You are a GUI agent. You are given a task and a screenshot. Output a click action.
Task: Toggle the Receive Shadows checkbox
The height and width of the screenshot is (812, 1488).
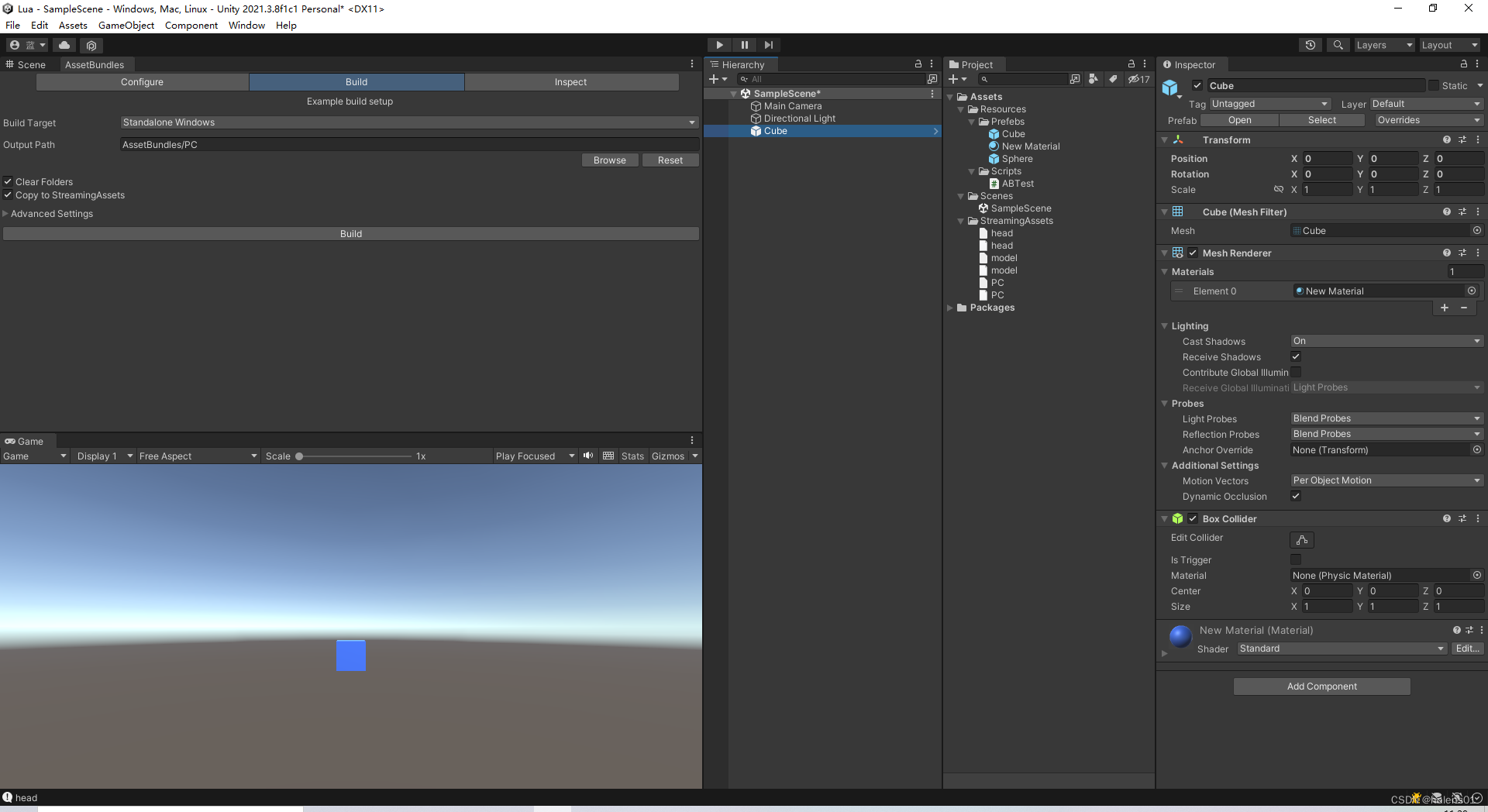point(1295,356)
